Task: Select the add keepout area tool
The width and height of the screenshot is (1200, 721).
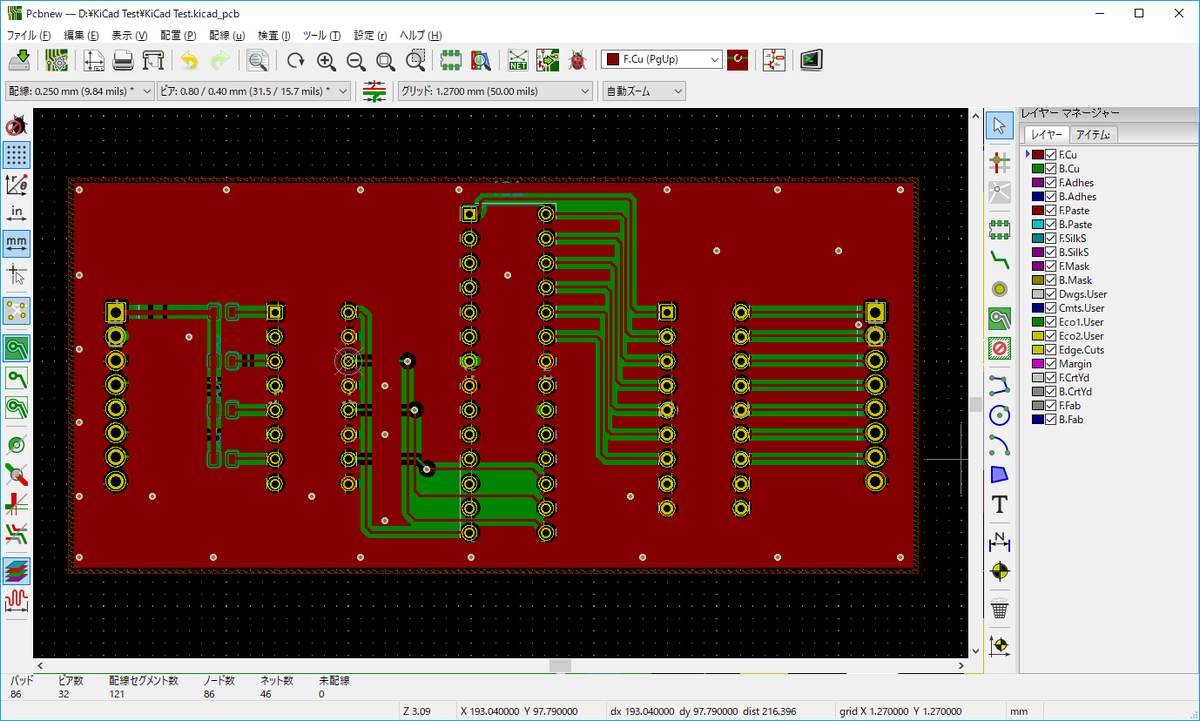Action: (x=999, y=348)
